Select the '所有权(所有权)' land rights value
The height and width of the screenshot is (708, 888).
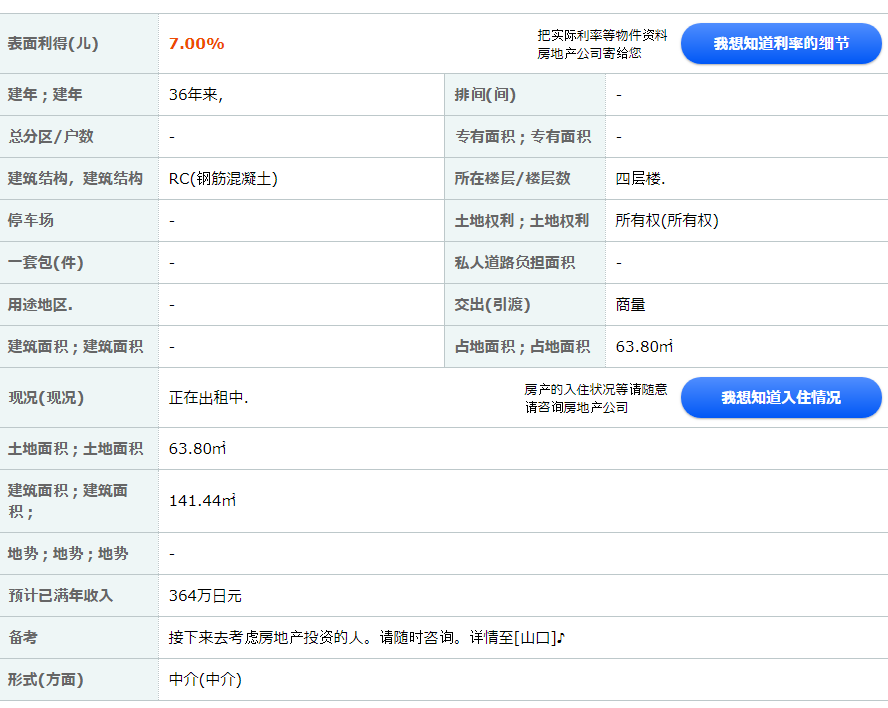tap(667, 221)
